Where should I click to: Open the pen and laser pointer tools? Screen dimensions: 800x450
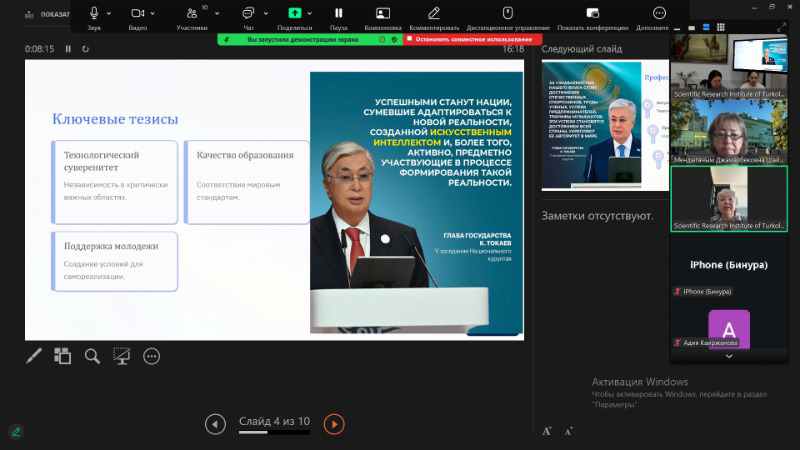click(34, 356)
